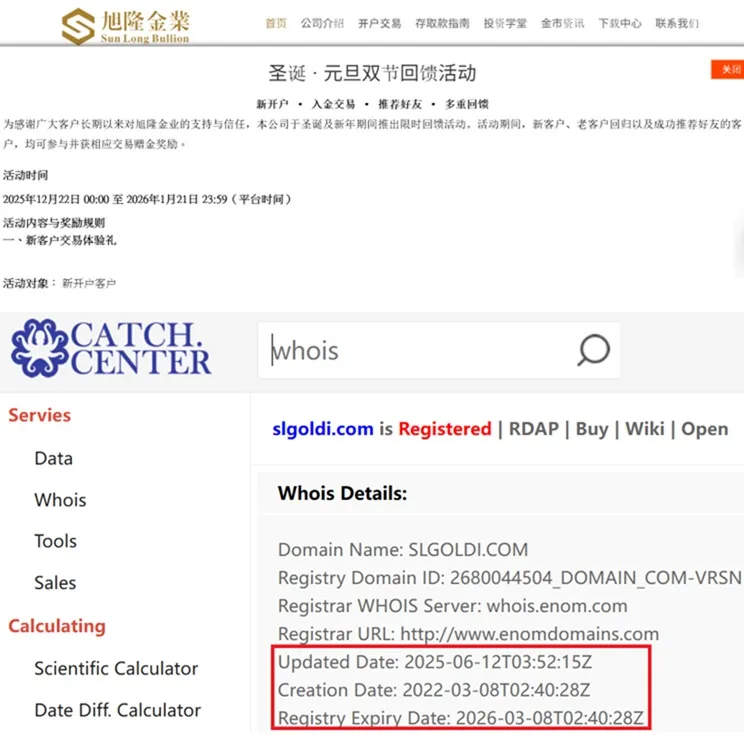This screenshot has height=735, width=744.
Task: Open the 开户交易 menu item
Action: point(380,23)
